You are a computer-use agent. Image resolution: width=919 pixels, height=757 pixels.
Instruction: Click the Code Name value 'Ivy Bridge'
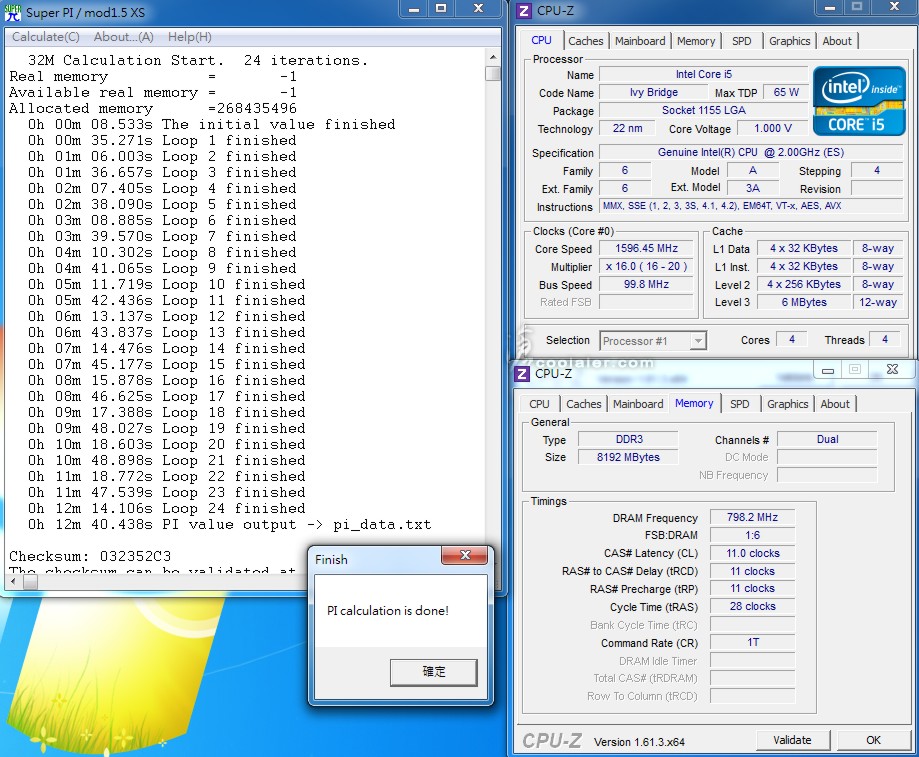coord(653,93)
